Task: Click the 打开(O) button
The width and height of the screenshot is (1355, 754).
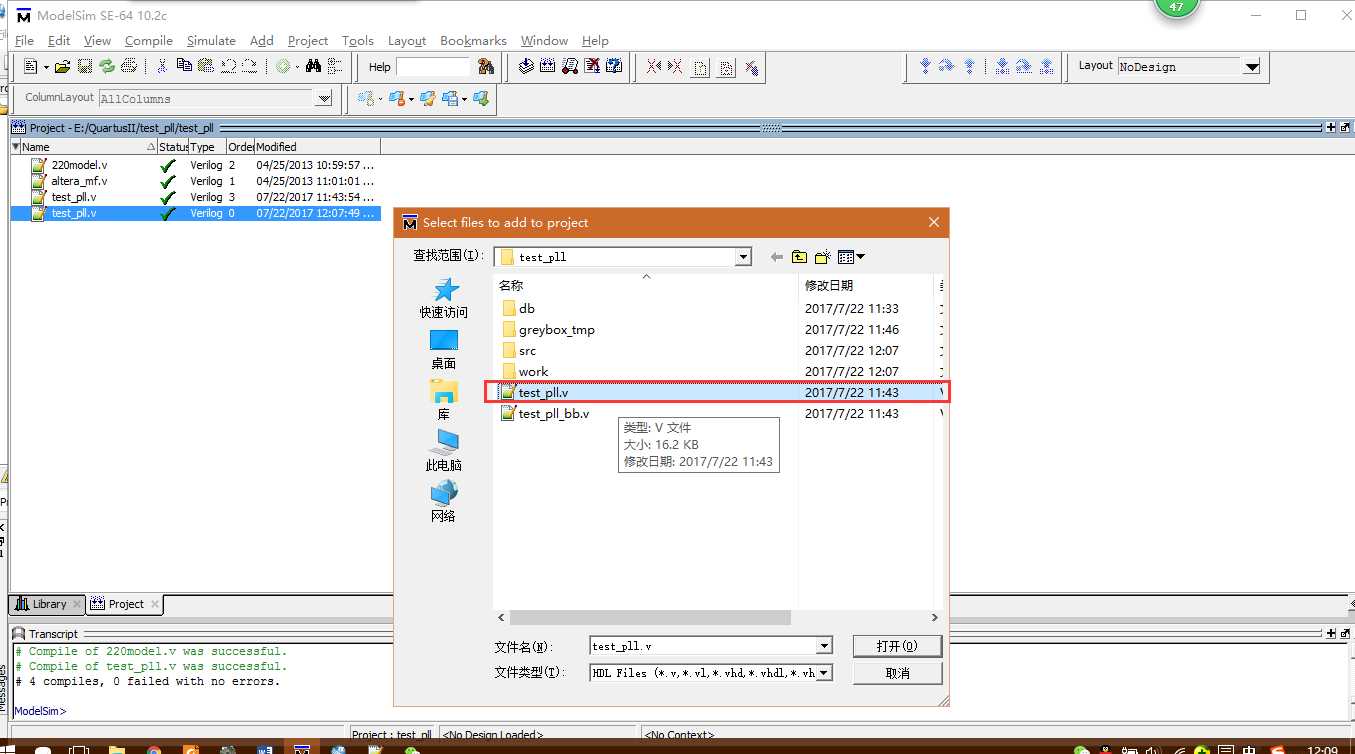Action: click(x=896, y=646)
